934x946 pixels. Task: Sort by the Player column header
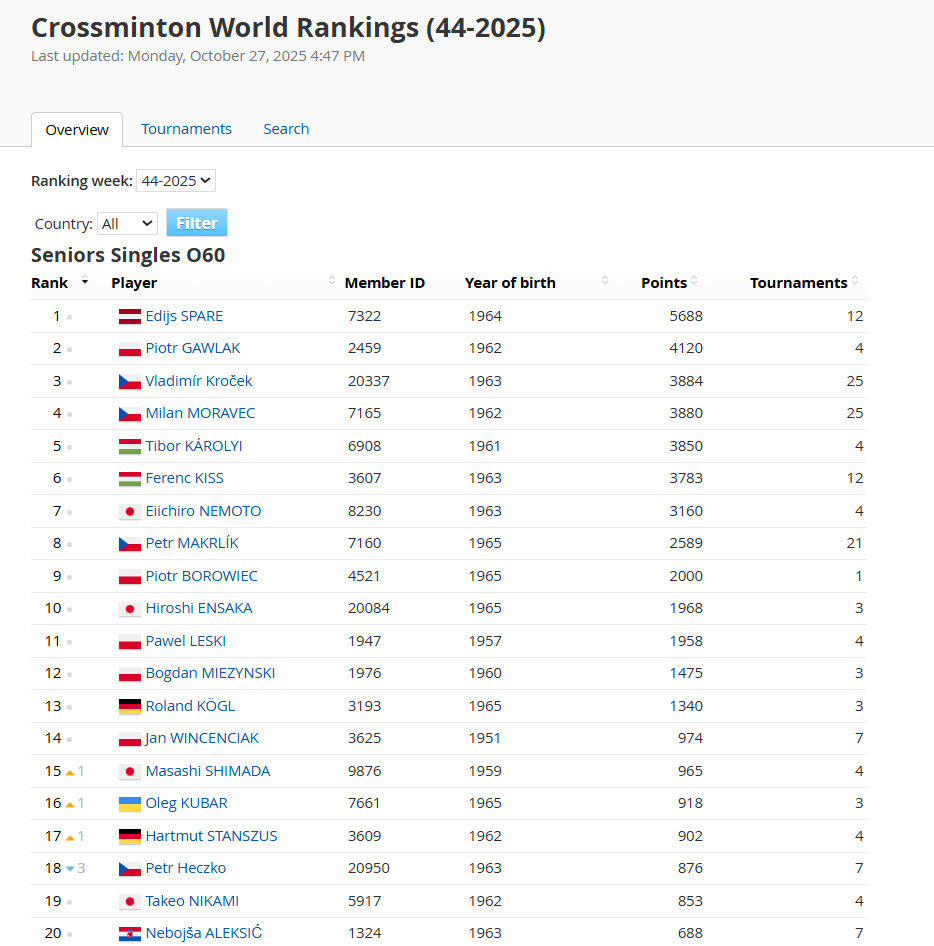(x=134, y=283)
